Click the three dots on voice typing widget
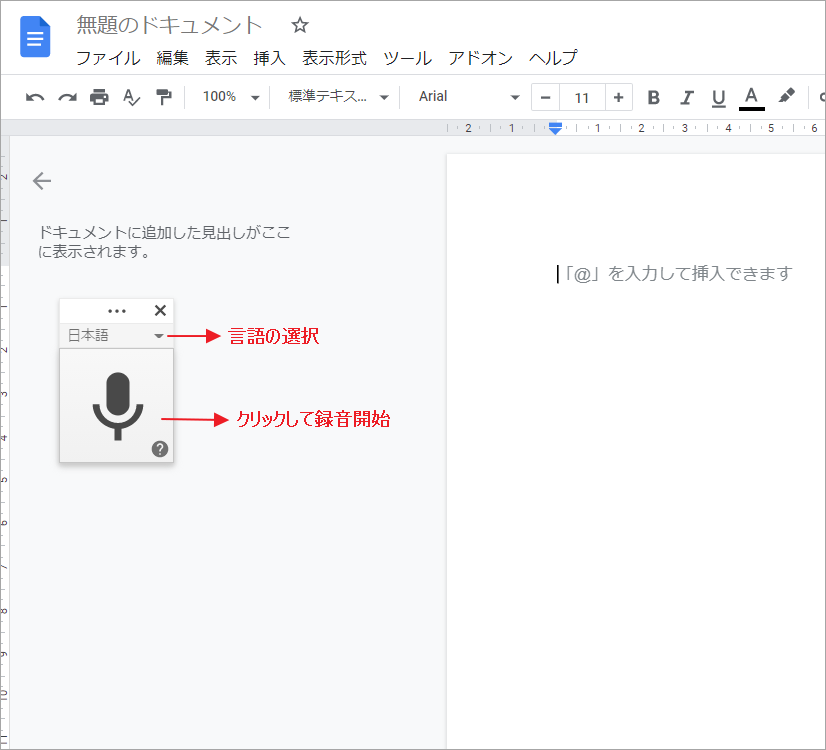The image size is (826, 750). click(116, 311)
